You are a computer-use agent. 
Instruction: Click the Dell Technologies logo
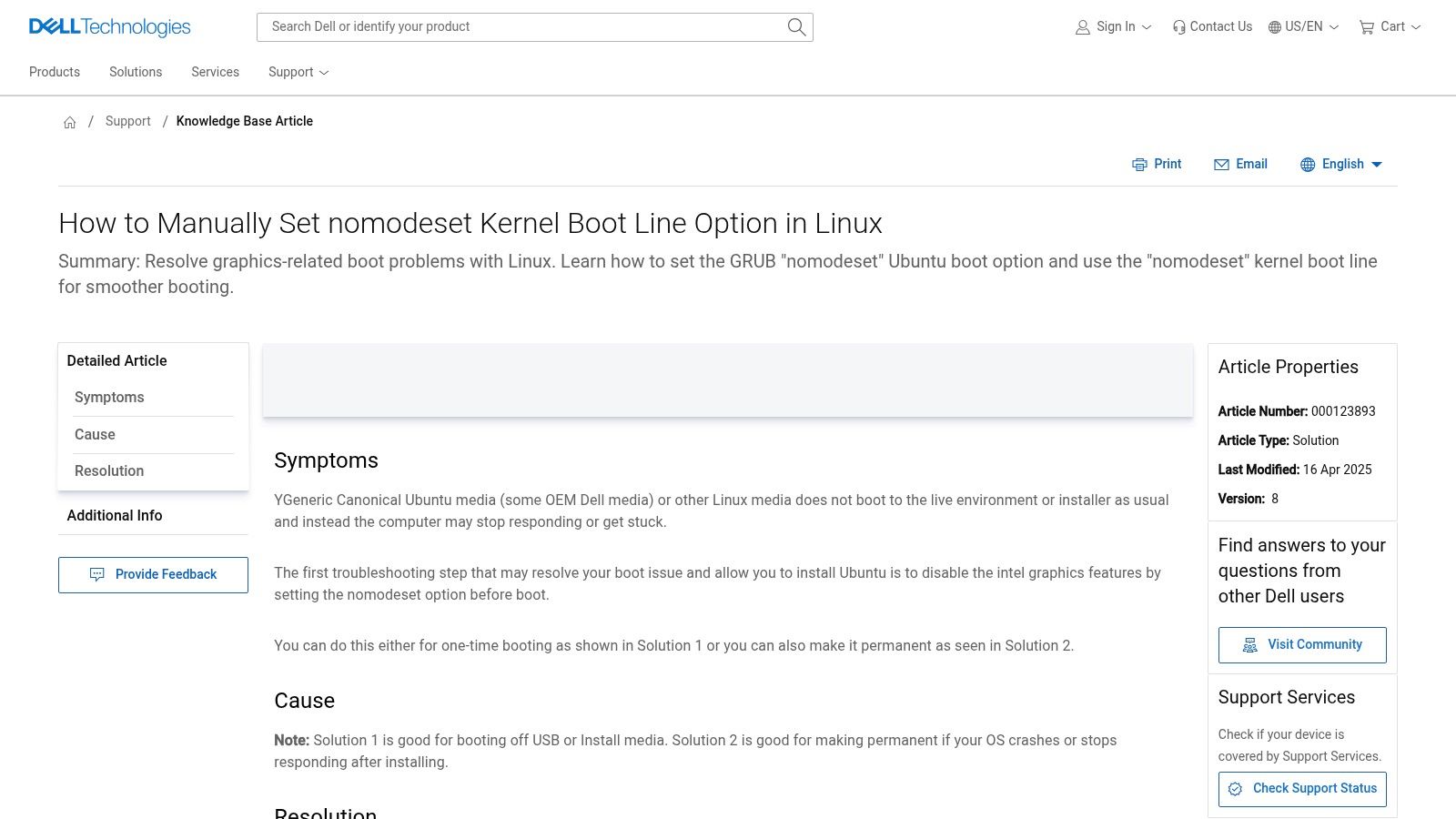(x=109, y=27)
